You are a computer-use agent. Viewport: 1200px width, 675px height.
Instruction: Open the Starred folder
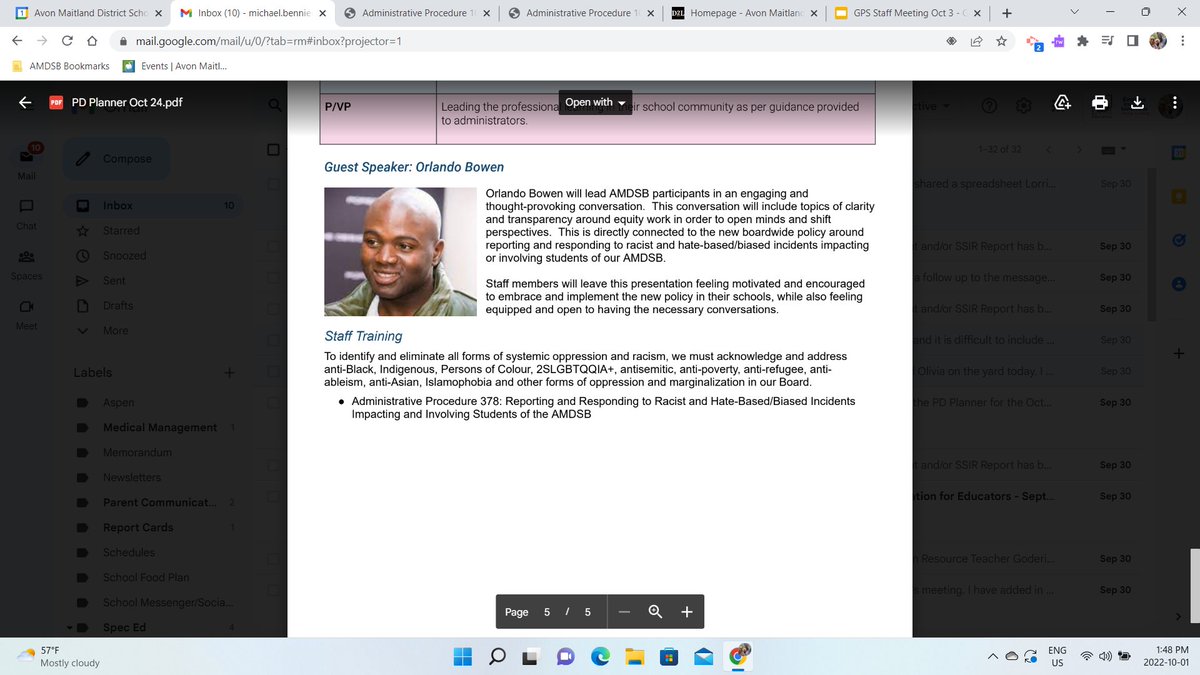pyautogui.click(x=121, y=231)
